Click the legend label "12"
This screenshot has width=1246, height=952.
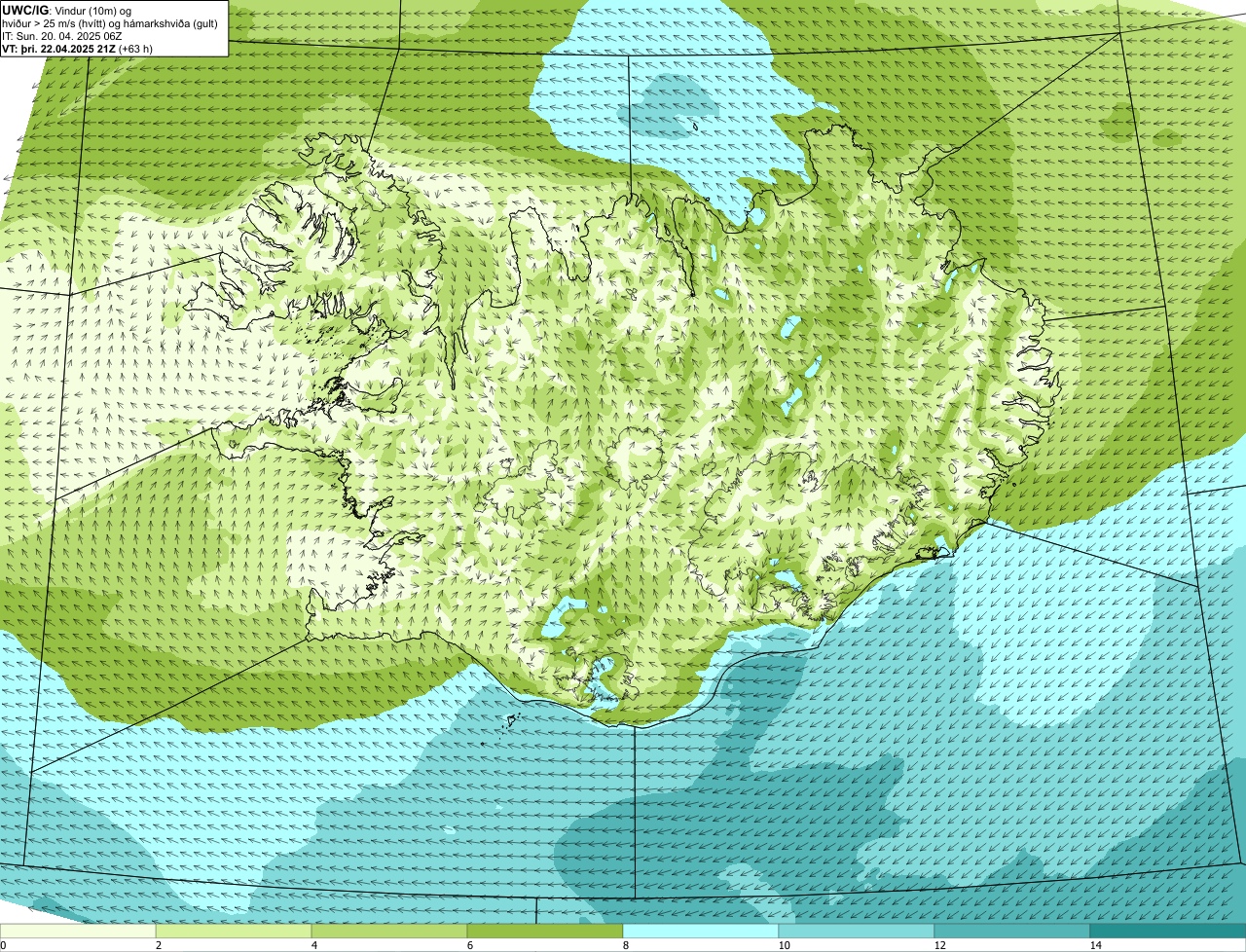[939, 945]
